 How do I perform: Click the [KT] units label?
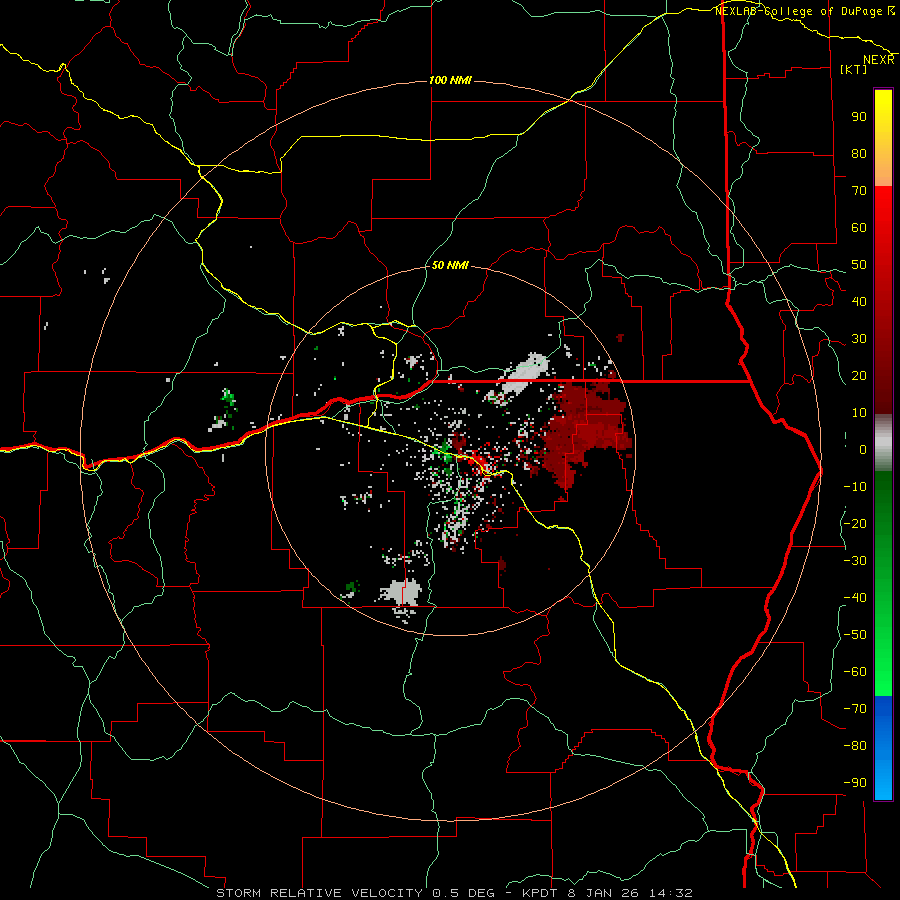coord(854,69)
